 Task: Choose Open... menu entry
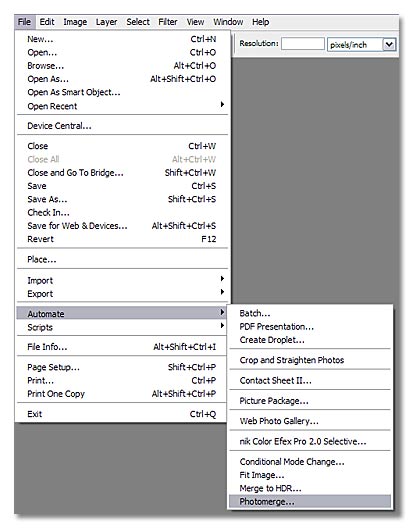122,53
